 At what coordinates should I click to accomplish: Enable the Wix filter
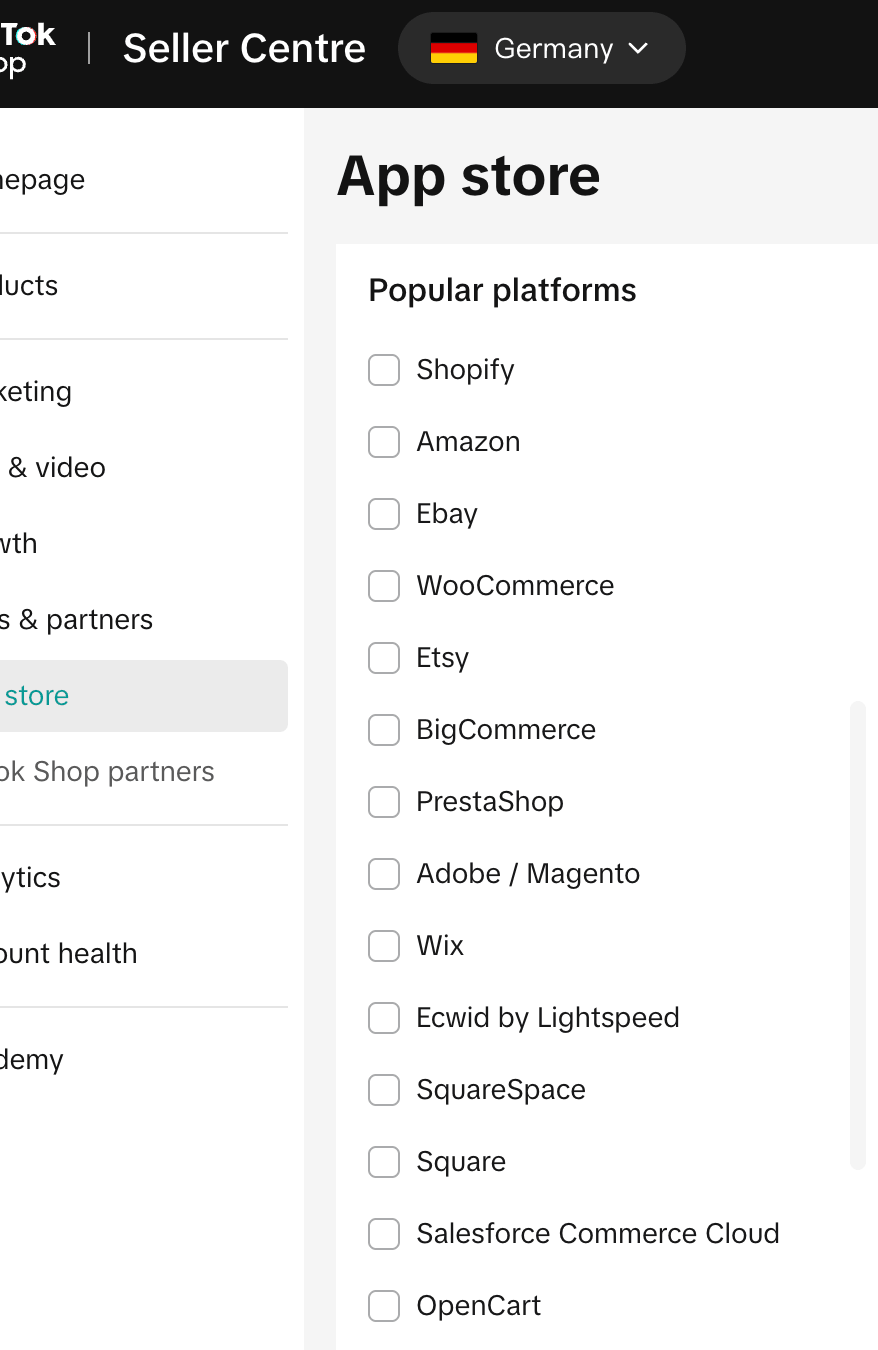[x=384, y=946]
